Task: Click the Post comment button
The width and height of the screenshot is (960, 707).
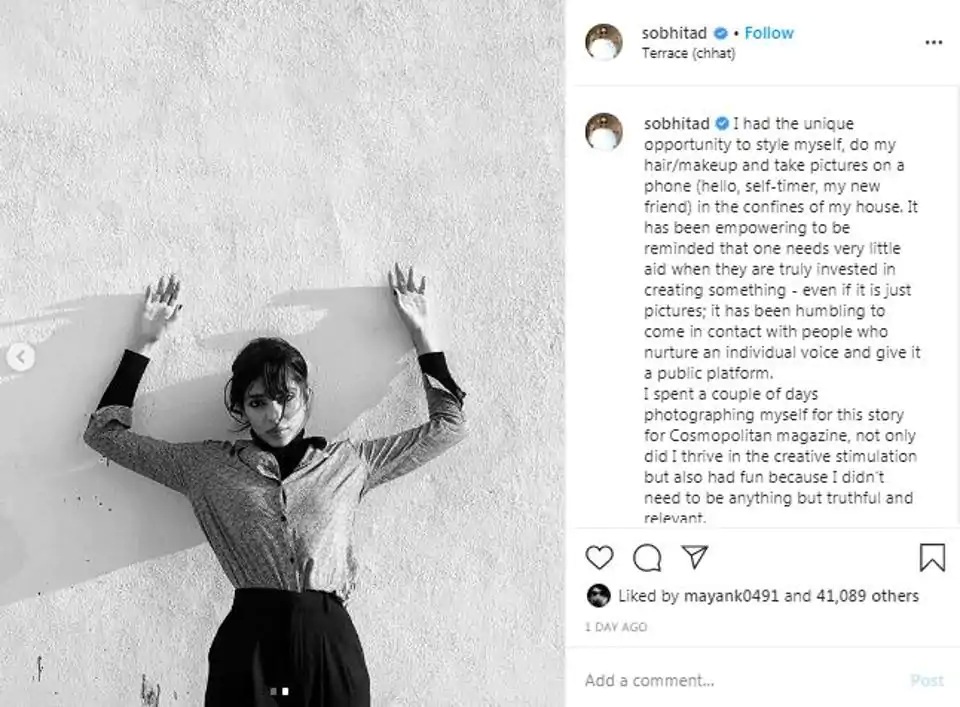Action: [x=927, y=680]
